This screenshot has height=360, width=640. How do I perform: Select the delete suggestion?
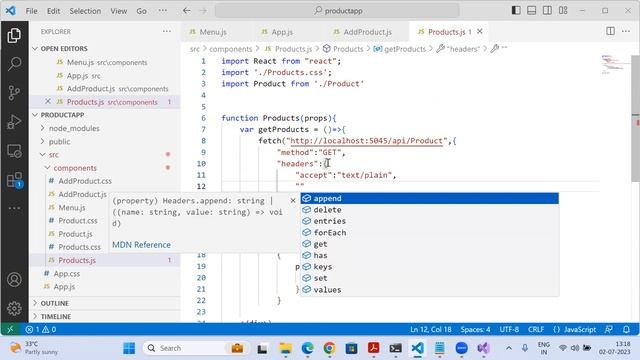pyautogui.click(x=430, y=210)
